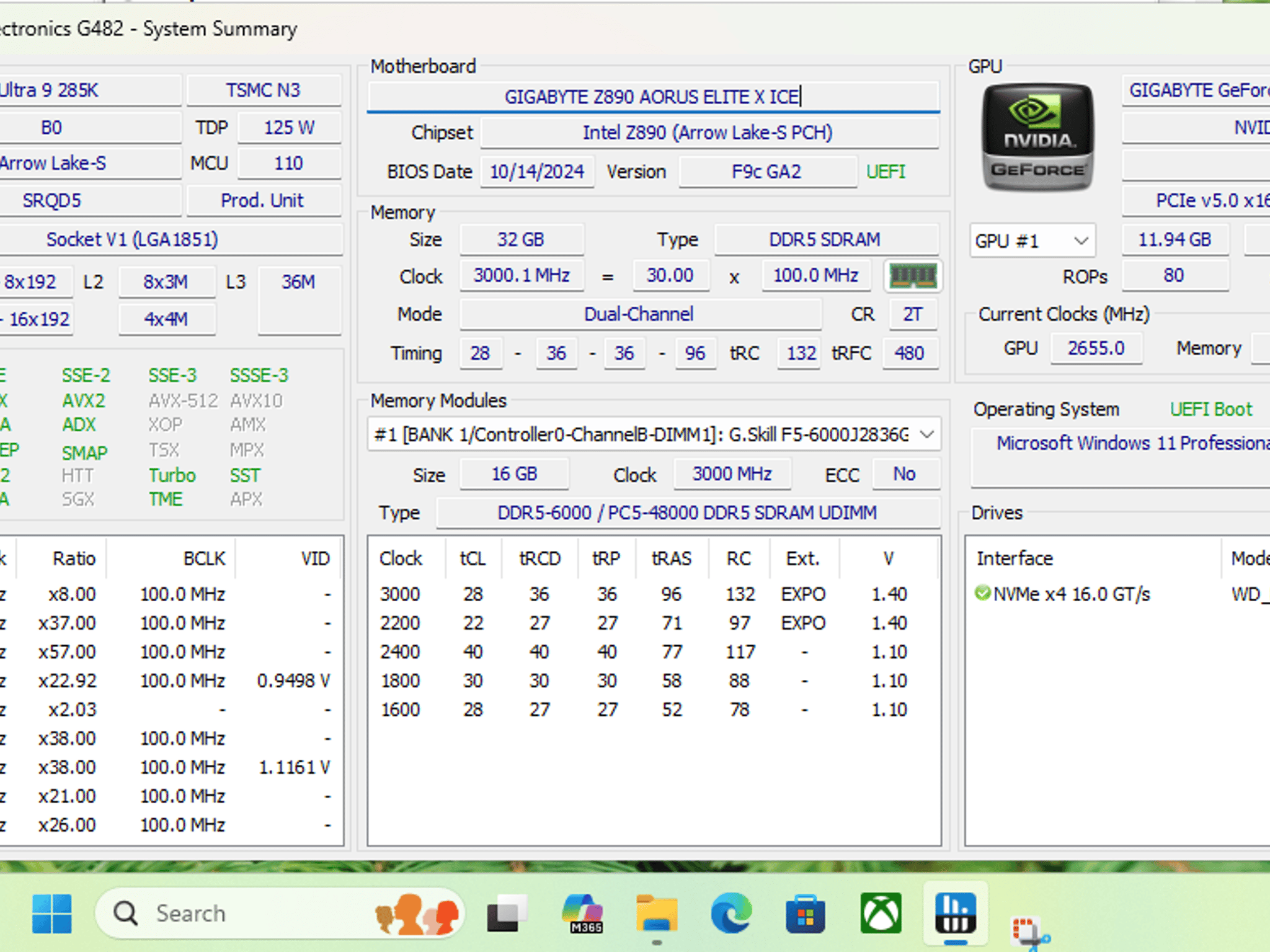
Task: Click the tRFC value 480
Action: click(x=910, y=353)
